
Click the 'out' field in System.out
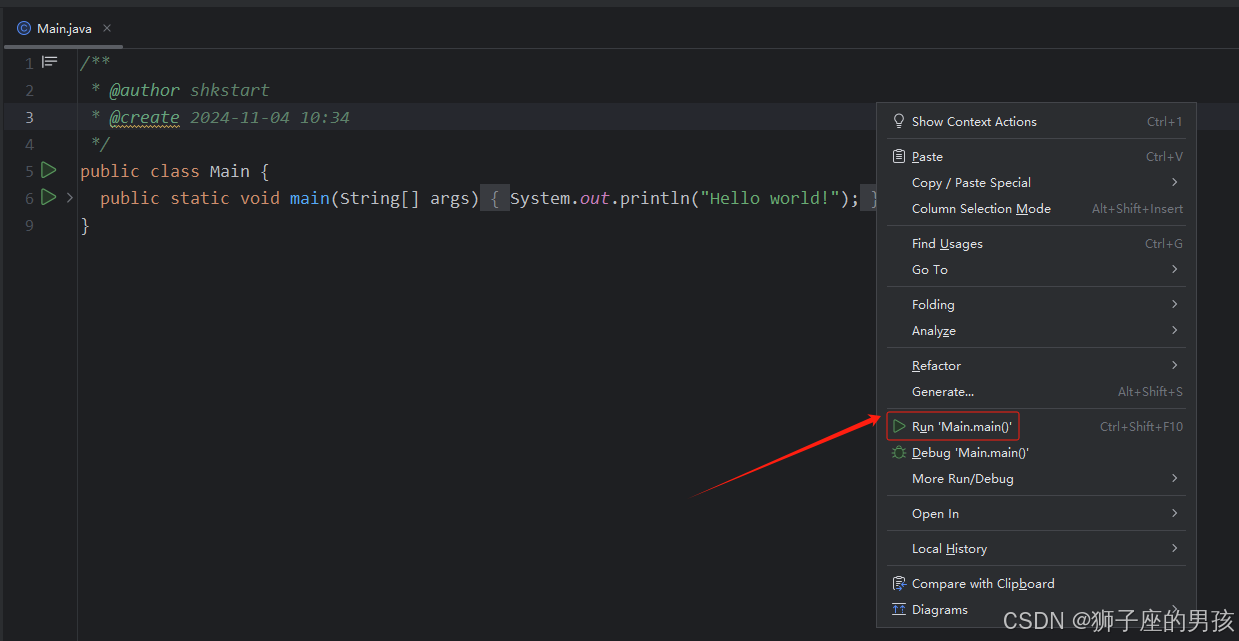595,198
